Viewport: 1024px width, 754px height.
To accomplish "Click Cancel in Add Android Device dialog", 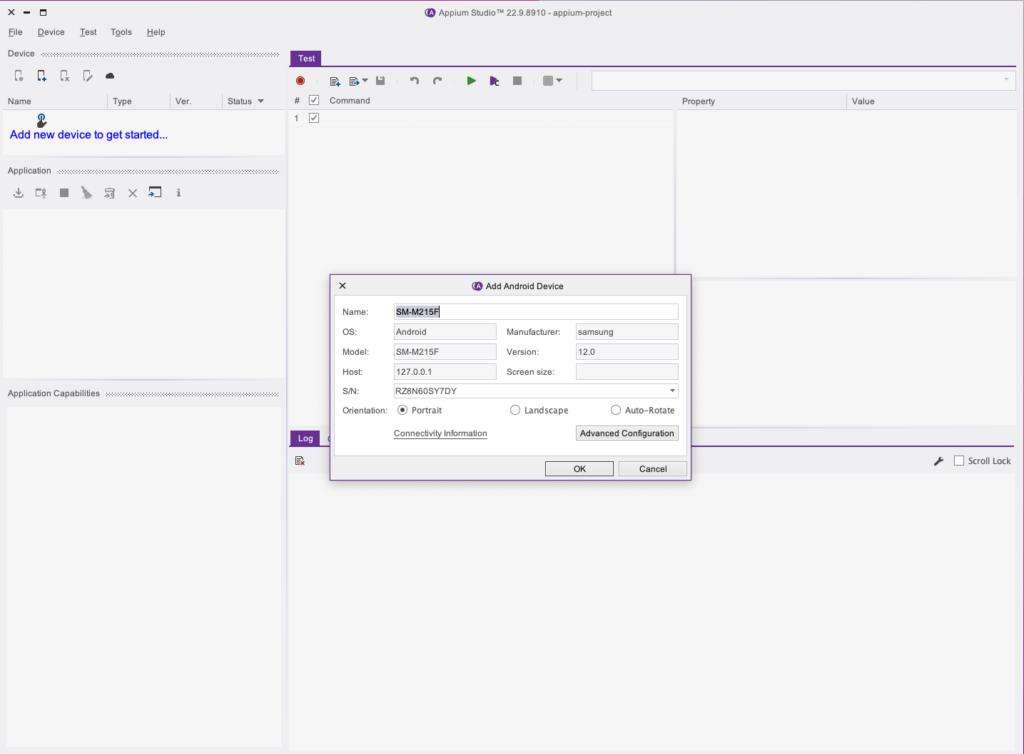I will [652, 469].
